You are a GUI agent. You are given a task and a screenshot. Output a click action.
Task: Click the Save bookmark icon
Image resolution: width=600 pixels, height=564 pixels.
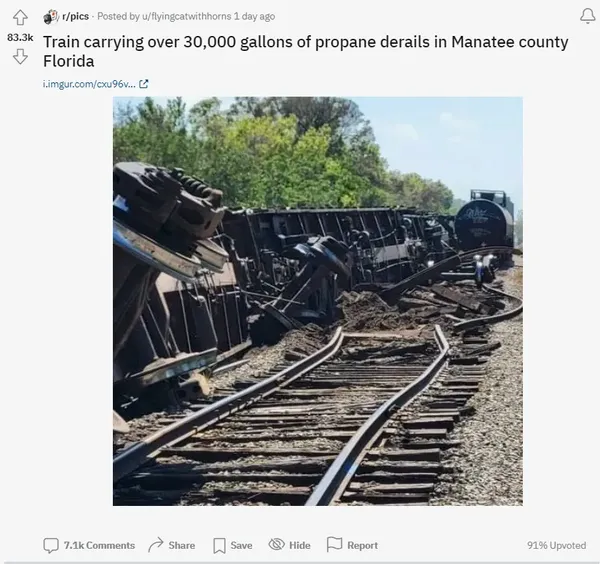click(219, 546)
